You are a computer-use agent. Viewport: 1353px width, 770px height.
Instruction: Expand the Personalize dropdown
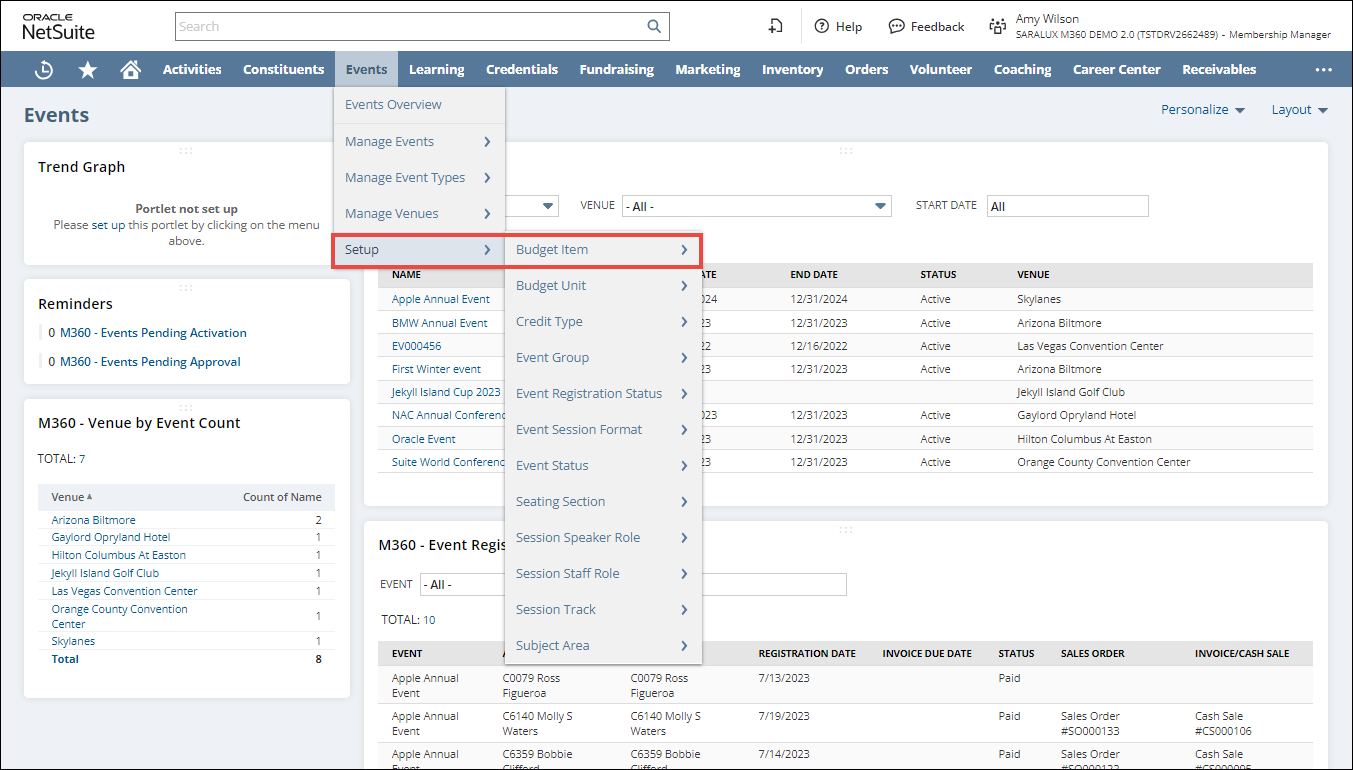[1202, 110]
